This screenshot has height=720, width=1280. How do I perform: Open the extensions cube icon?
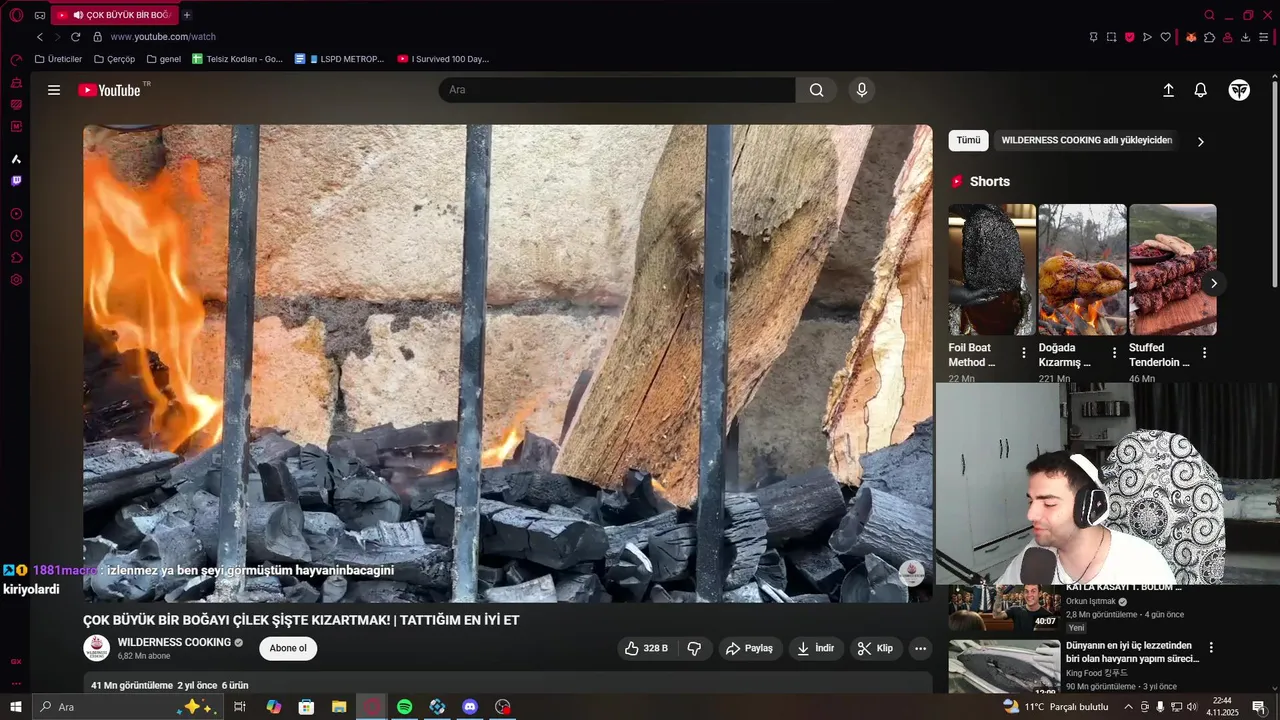point(1209,37)
